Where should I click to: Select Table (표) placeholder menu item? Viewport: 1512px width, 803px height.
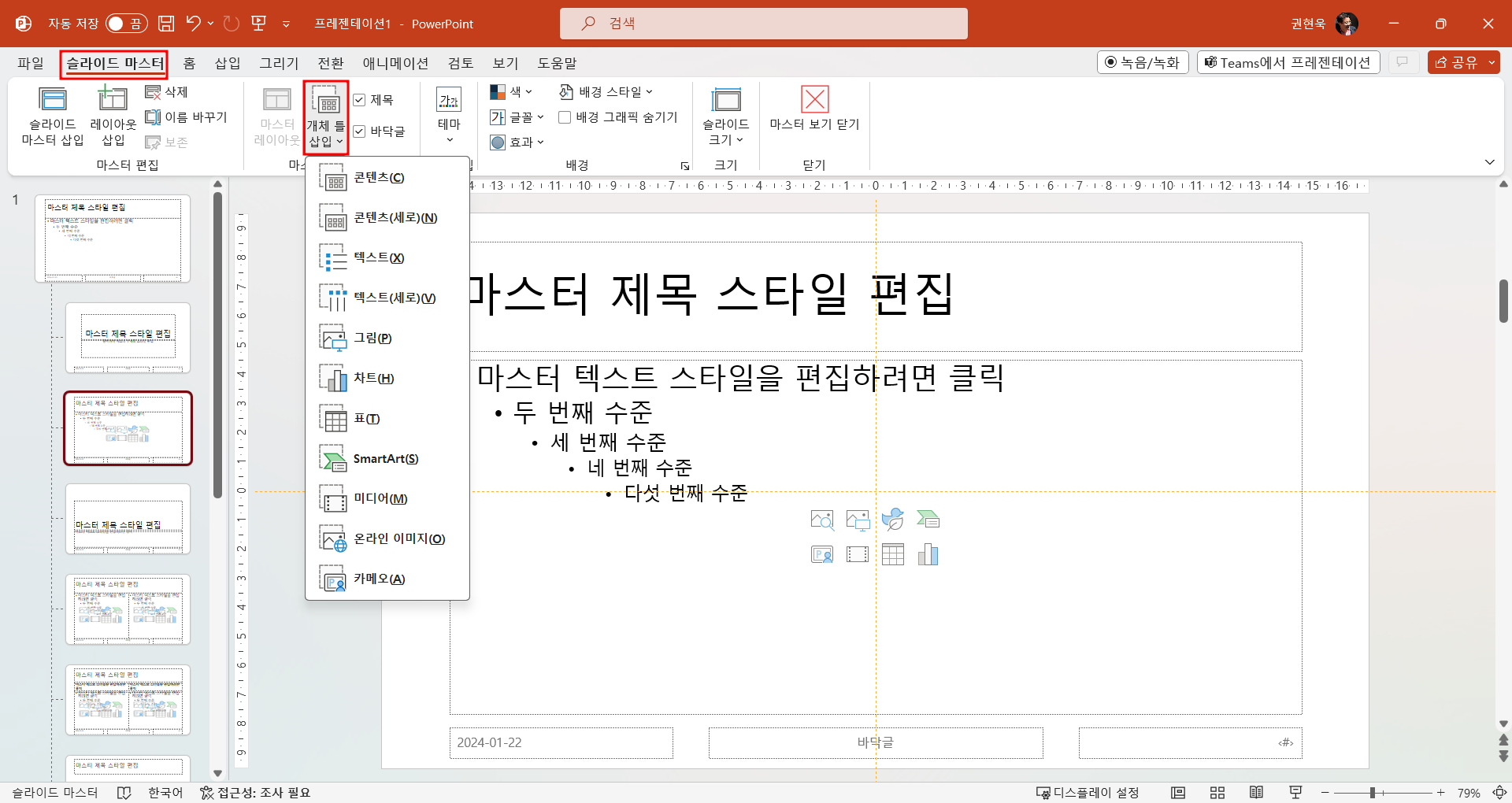coord(387,419)
